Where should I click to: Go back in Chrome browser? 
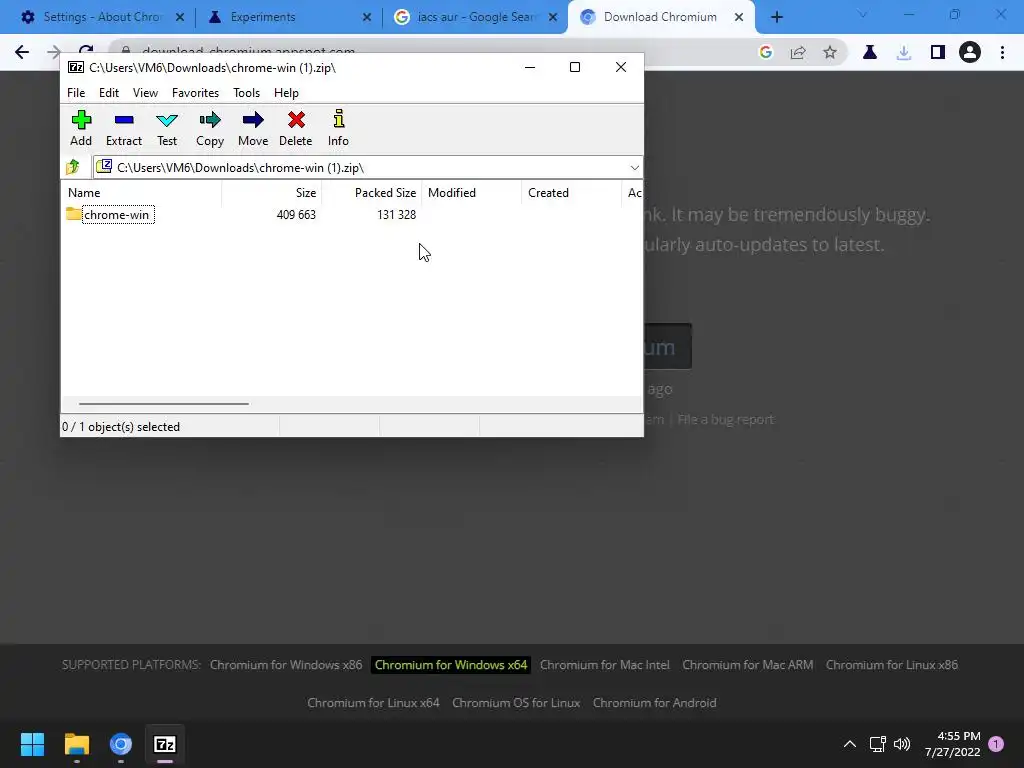click(x=22, y=52)
